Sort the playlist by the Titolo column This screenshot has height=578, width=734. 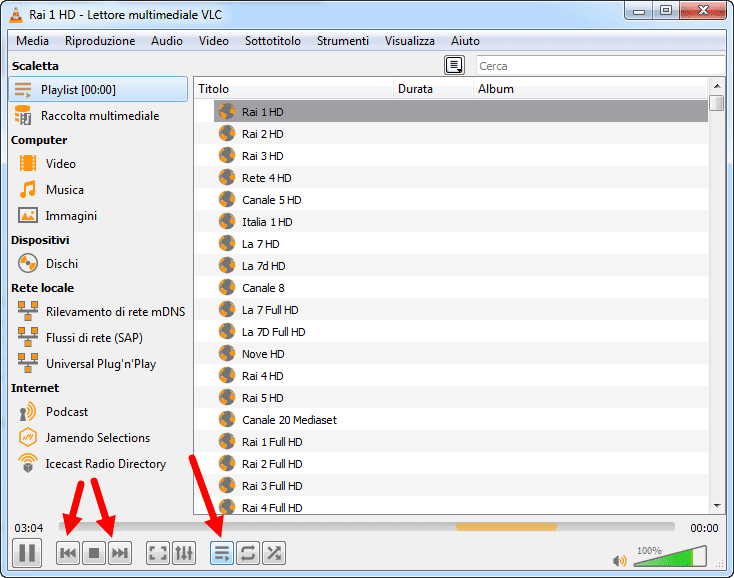point(294,89)
